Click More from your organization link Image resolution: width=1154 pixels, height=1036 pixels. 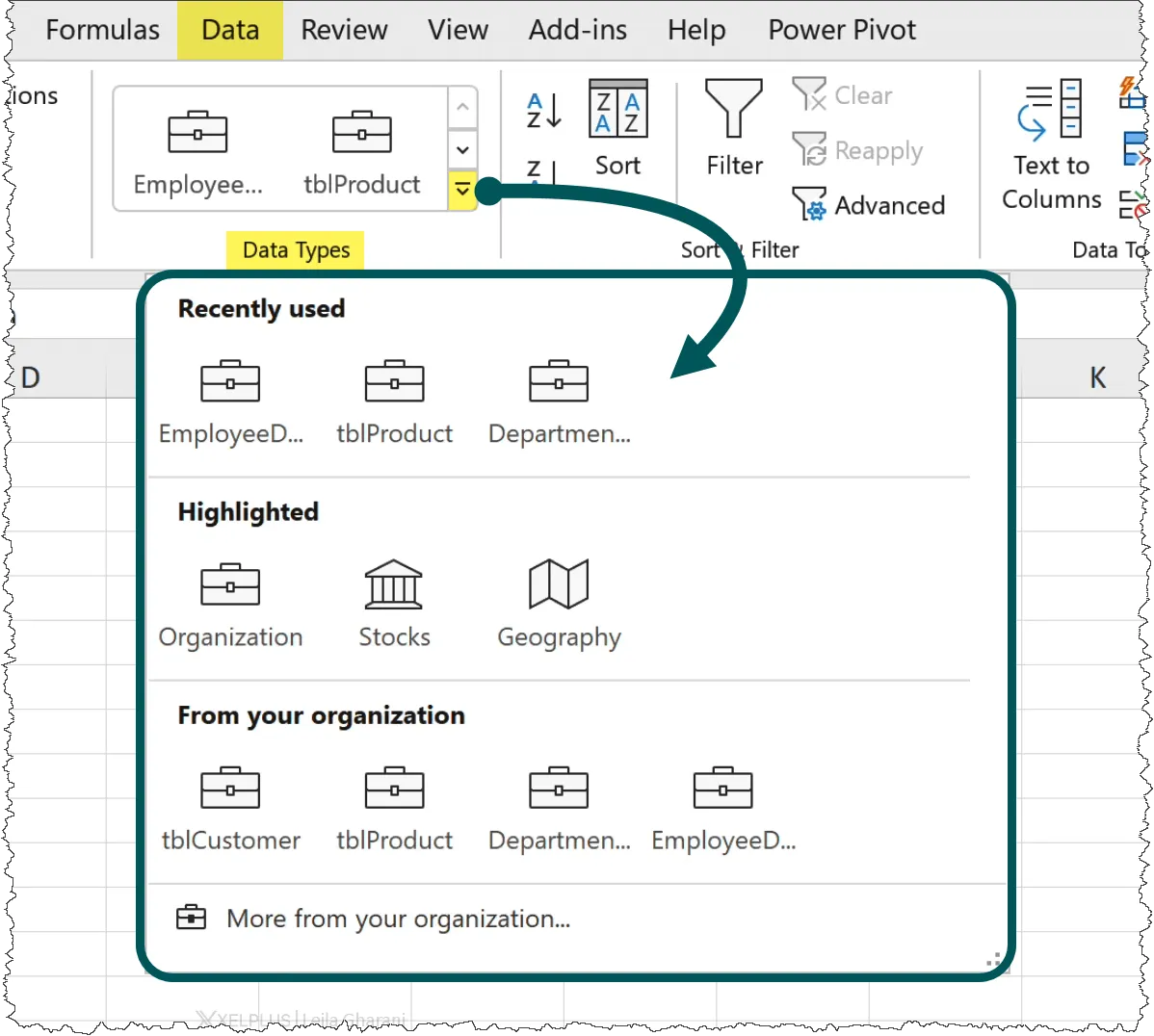397,919
